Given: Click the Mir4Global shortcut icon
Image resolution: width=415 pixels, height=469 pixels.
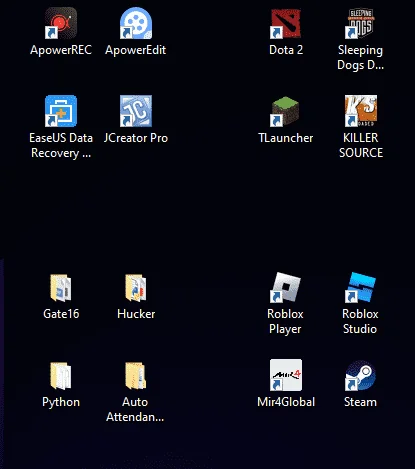Looking at the screenshot, I should pos(286,375).
